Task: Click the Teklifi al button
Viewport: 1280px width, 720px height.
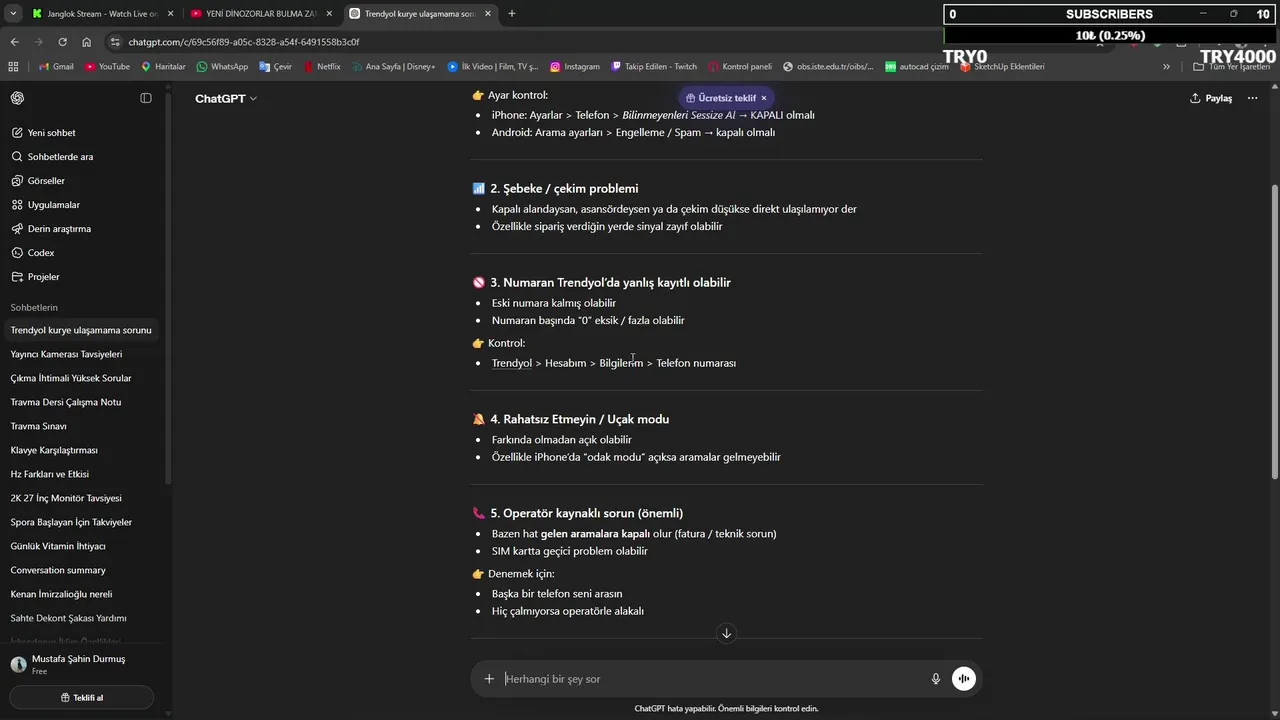Action: (x=82, y=697)
